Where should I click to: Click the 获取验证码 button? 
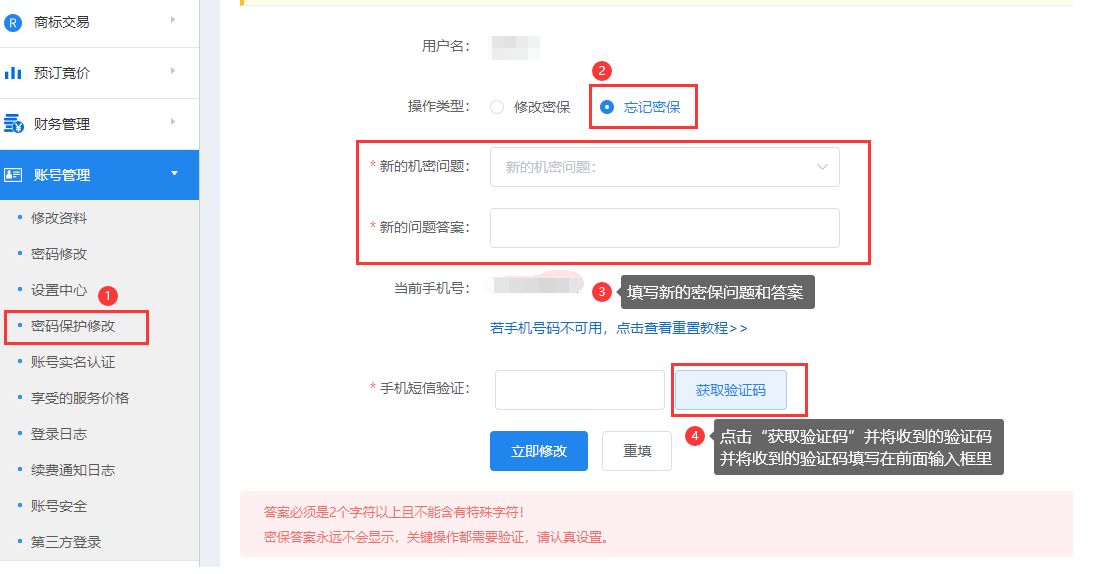click(x=730, y=391)
